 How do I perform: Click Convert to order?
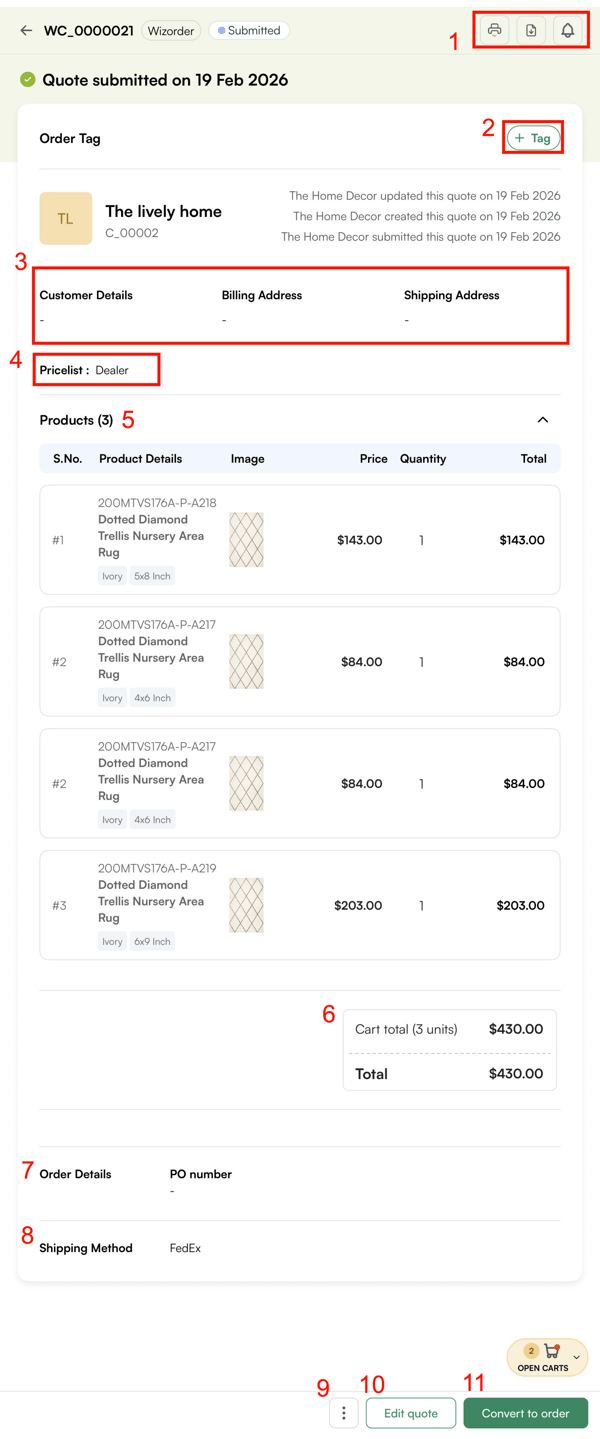(525, 1413)
